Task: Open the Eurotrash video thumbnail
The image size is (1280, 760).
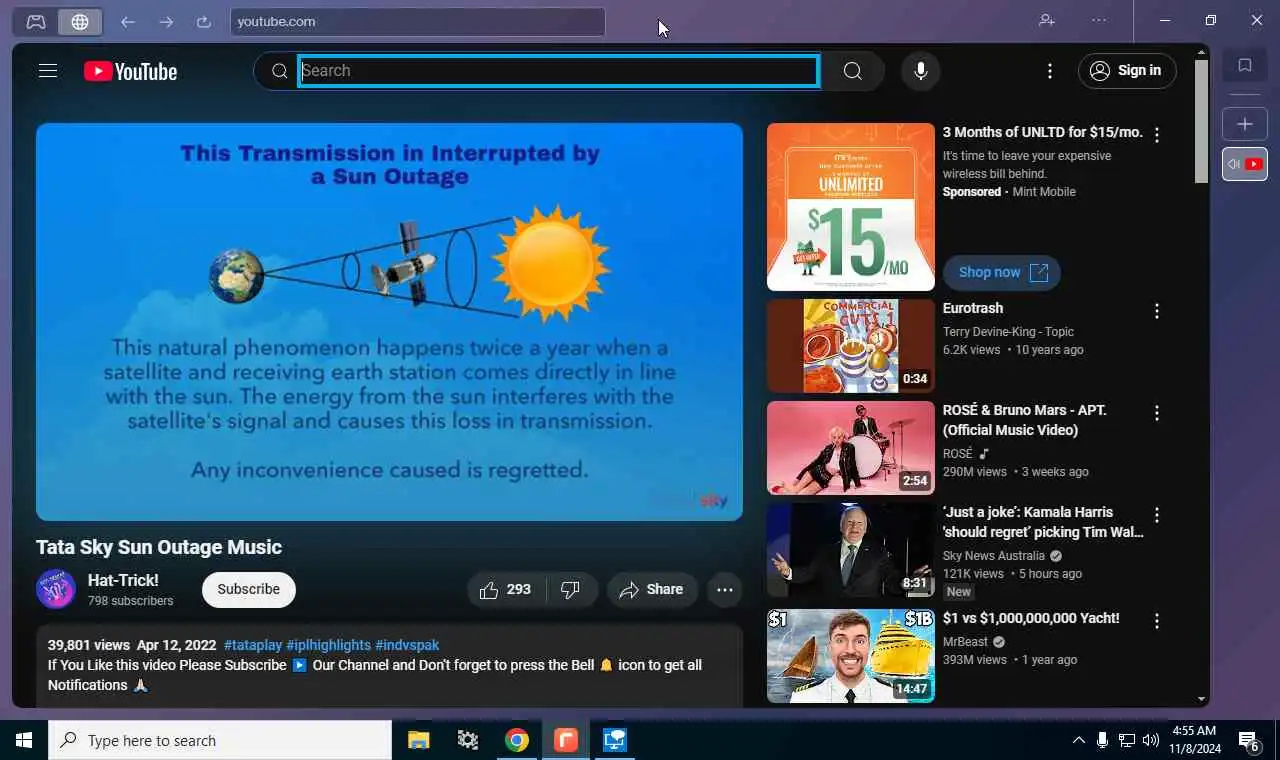Action: coord(851,346)
